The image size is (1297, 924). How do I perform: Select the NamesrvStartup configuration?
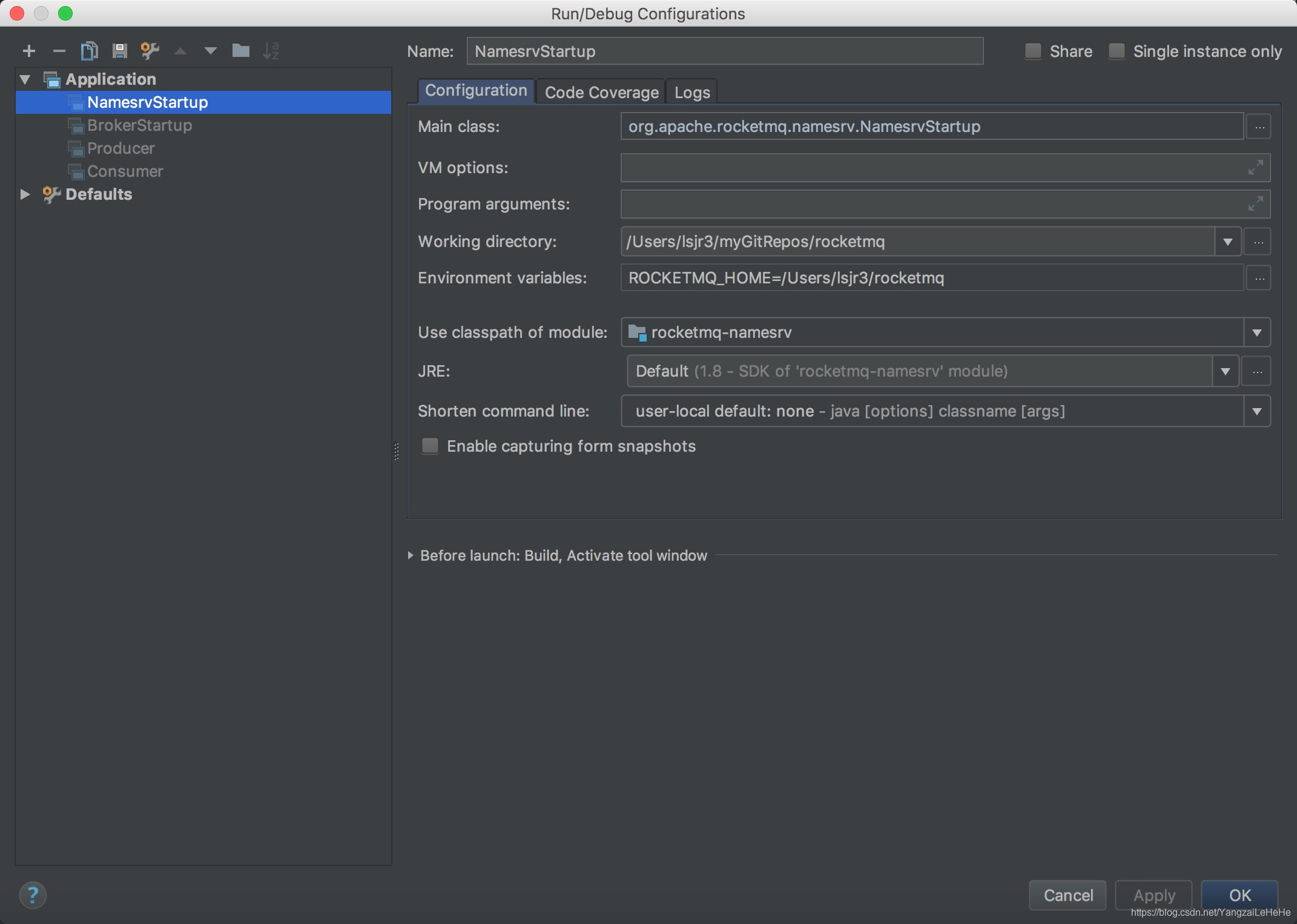click(x=203, y=102)
